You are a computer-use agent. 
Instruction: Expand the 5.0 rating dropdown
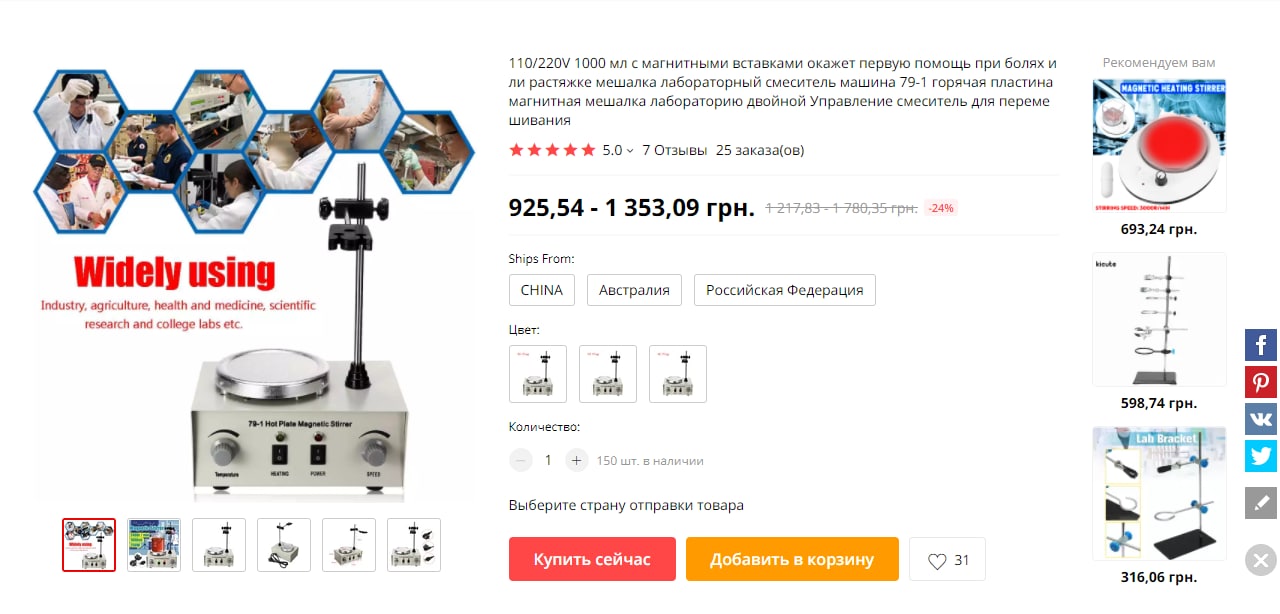pos(618,150)
